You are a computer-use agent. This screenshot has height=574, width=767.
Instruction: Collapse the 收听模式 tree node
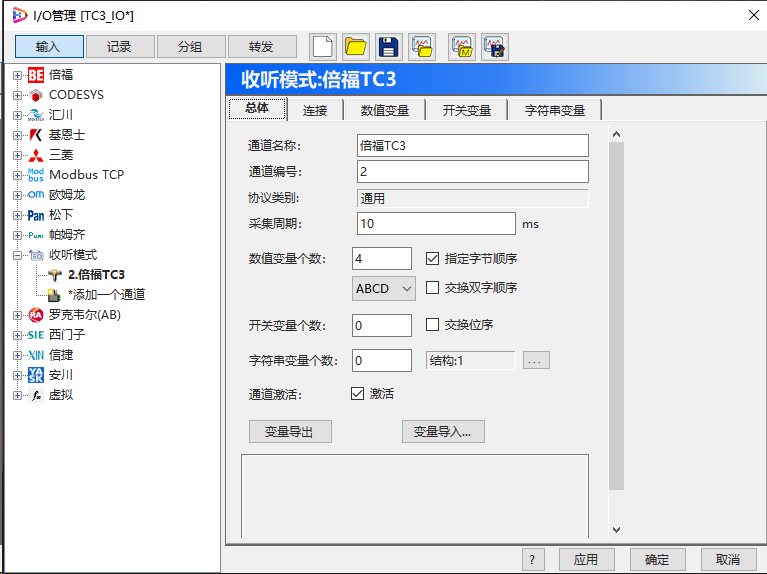coord(17,255)
